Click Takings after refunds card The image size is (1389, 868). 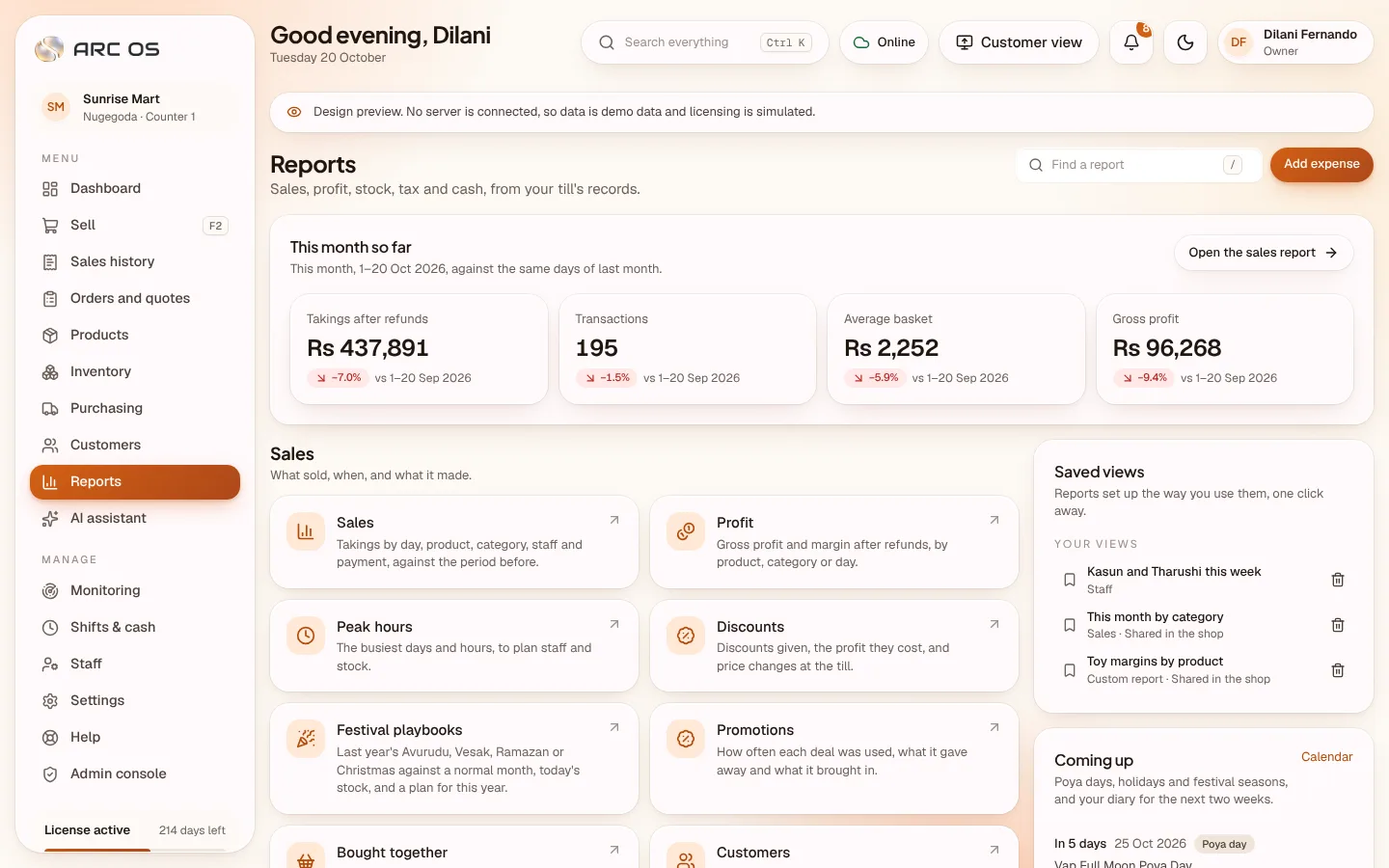(420, 349)
